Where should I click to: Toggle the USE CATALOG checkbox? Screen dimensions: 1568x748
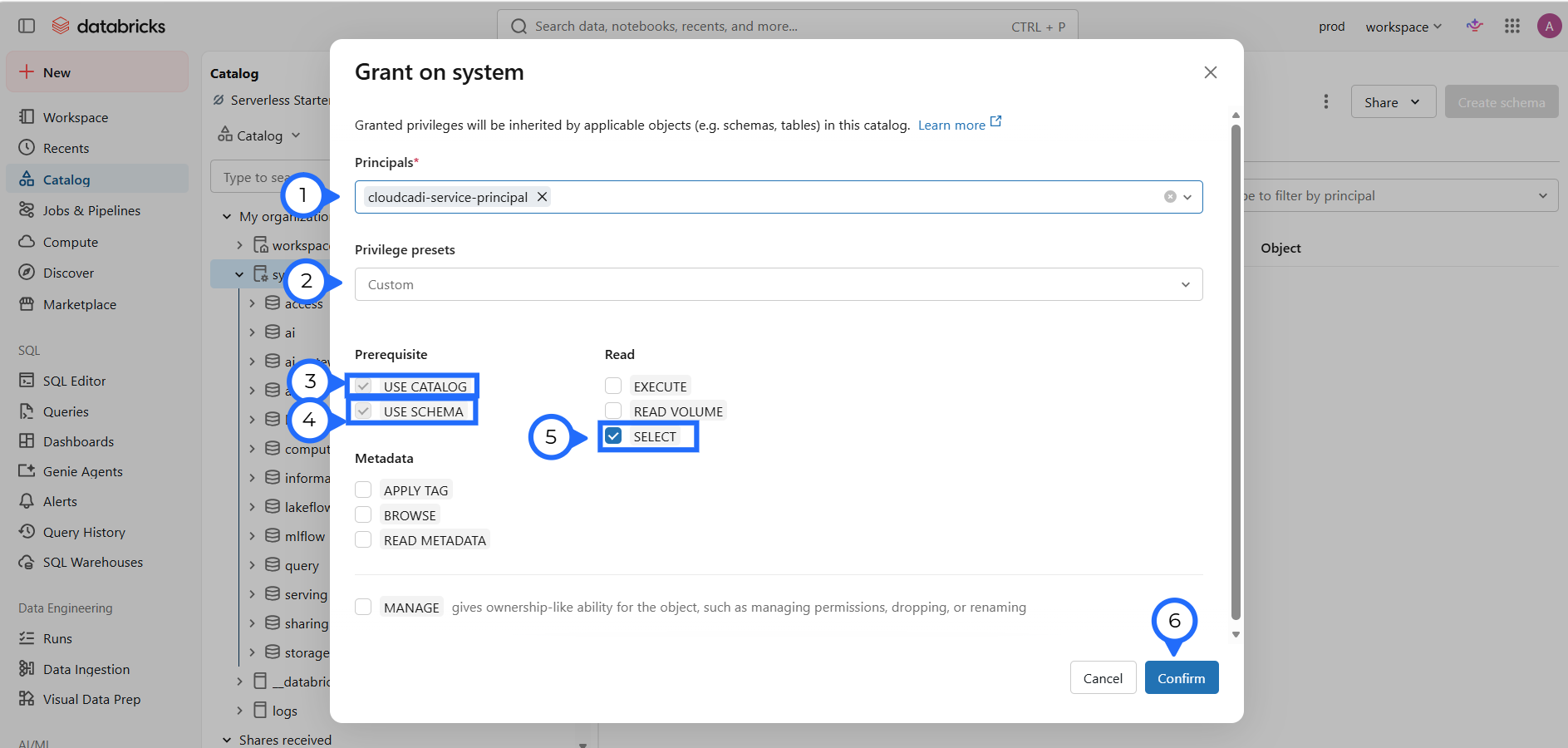pos(363,386)
